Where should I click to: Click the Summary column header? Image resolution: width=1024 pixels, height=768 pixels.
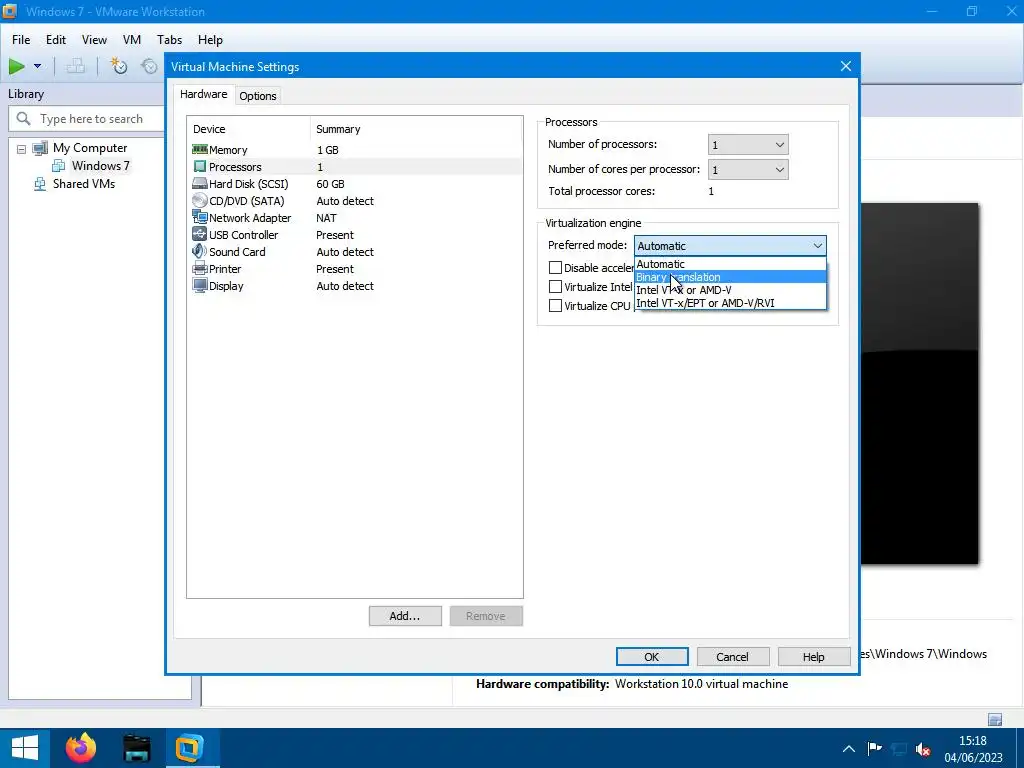[416, 129]
